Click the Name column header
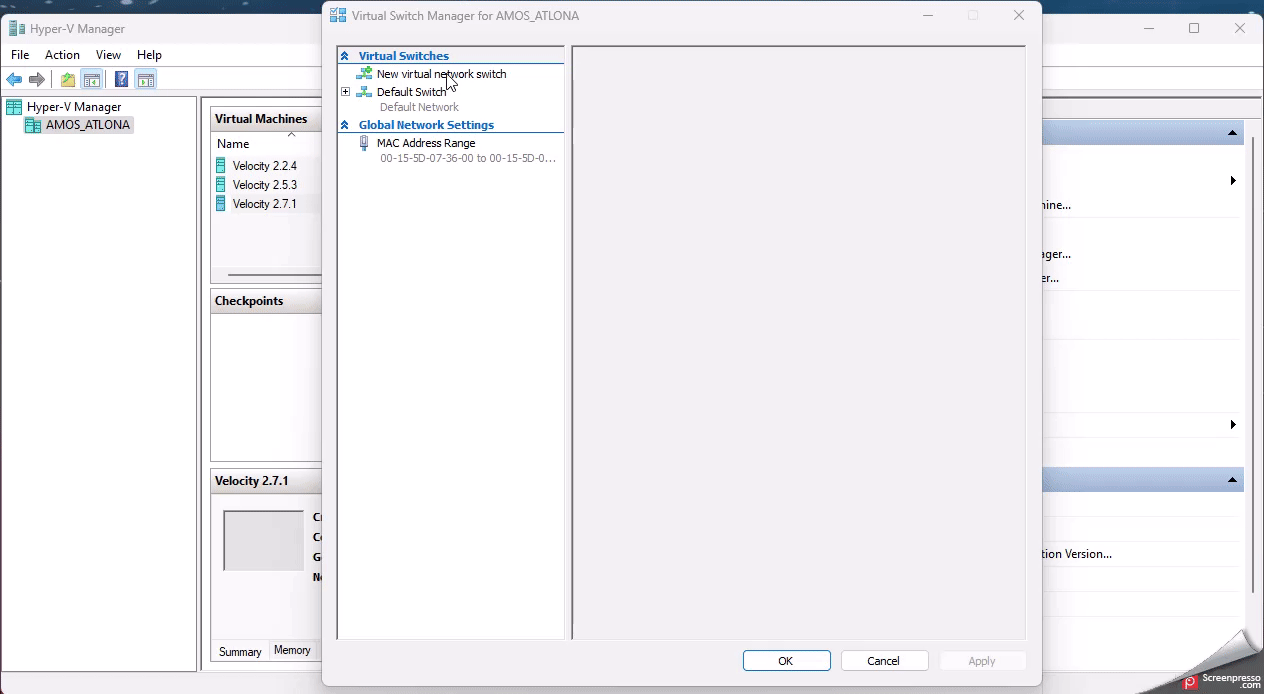Viewport: 1264px width, 694px height. [x=233, y=144]
